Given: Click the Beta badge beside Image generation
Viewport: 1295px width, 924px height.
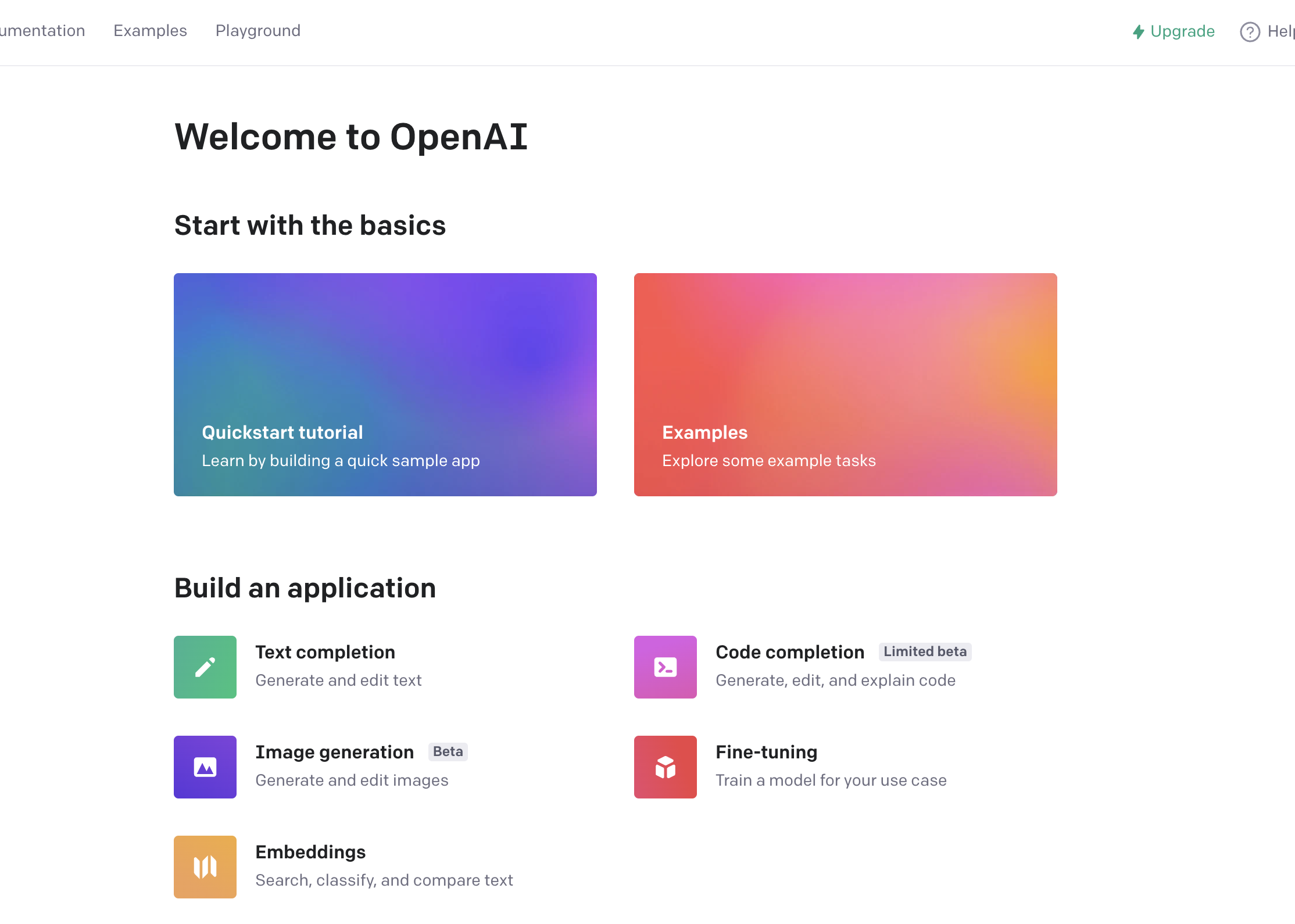Looking at the screenshot, I should (448, 751).
